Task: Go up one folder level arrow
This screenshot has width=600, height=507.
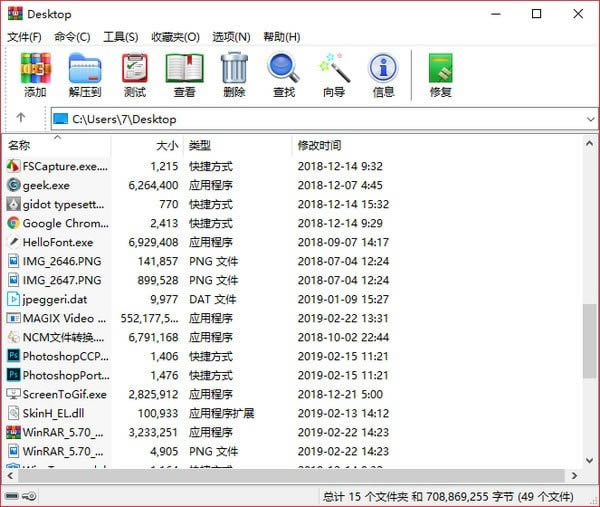Action: (x=21, y=118)
